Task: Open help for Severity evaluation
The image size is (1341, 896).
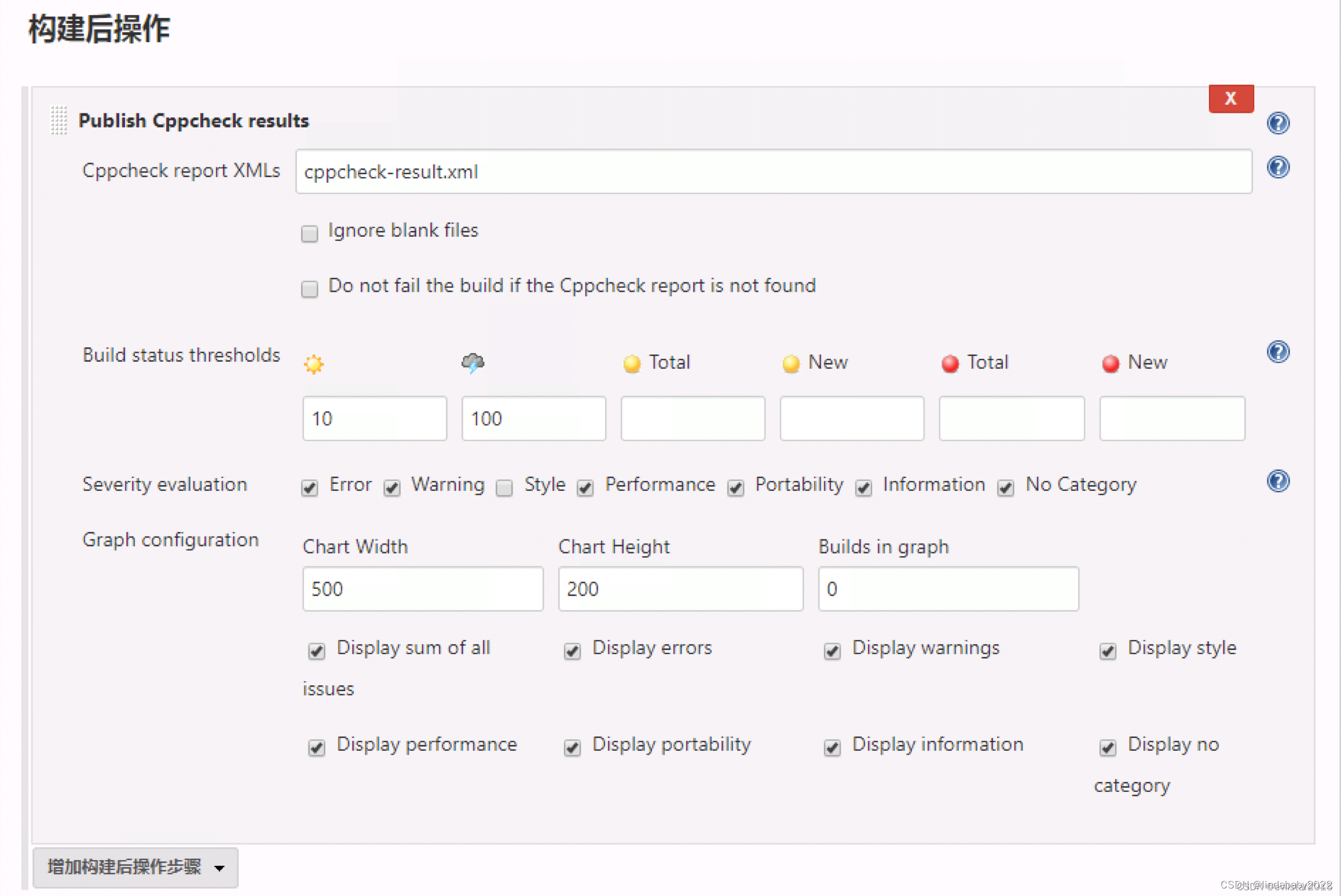Action: [1278, 481]
